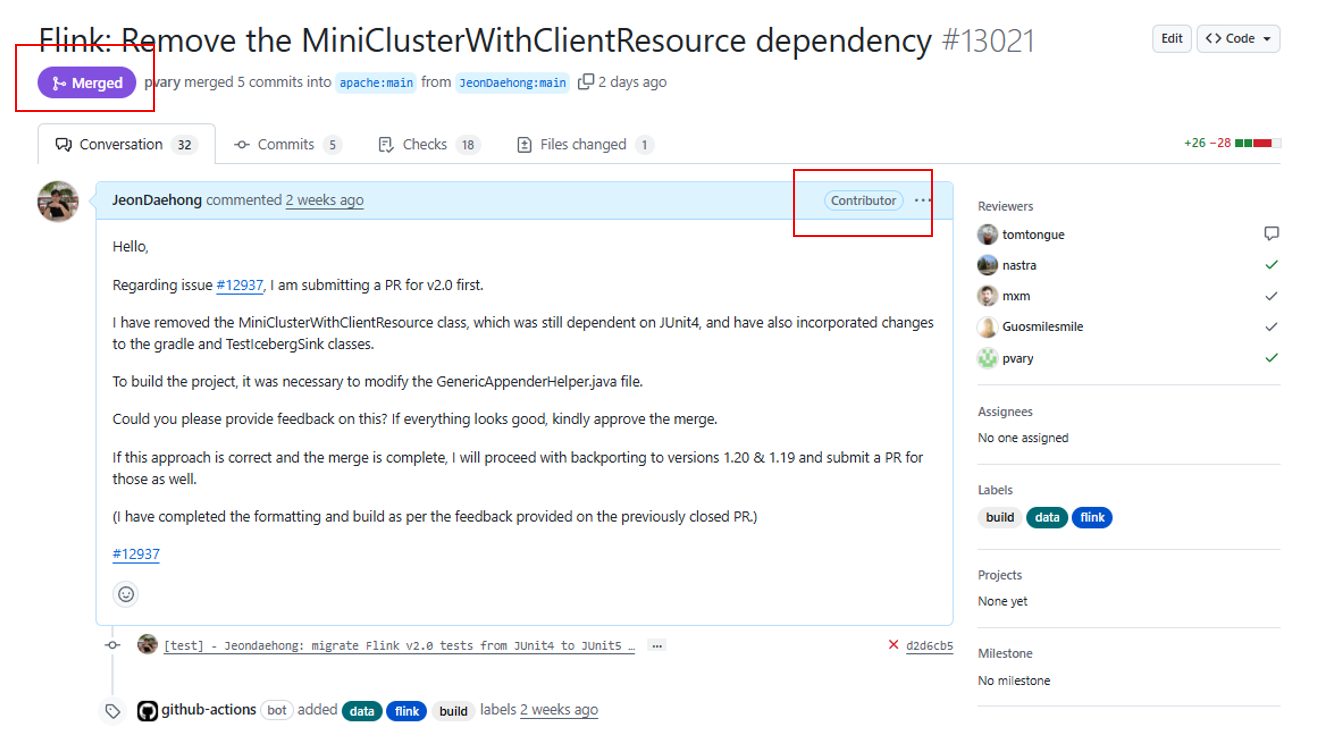Screen dimensions: 1317x742
Task: Switch to the Files changed tab
Action: 584,144
